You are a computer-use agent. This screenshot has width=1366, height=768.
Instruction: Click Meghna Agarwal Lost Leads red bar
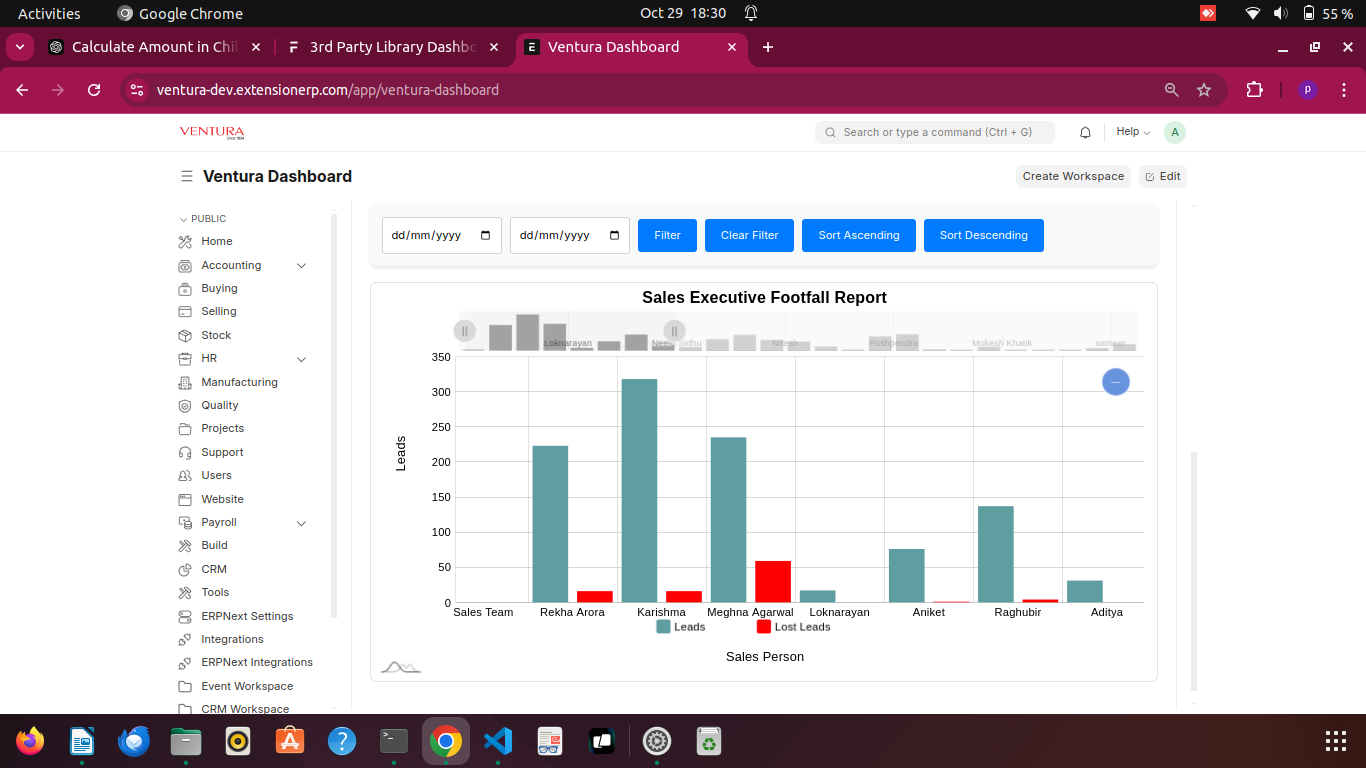[773, 582]
